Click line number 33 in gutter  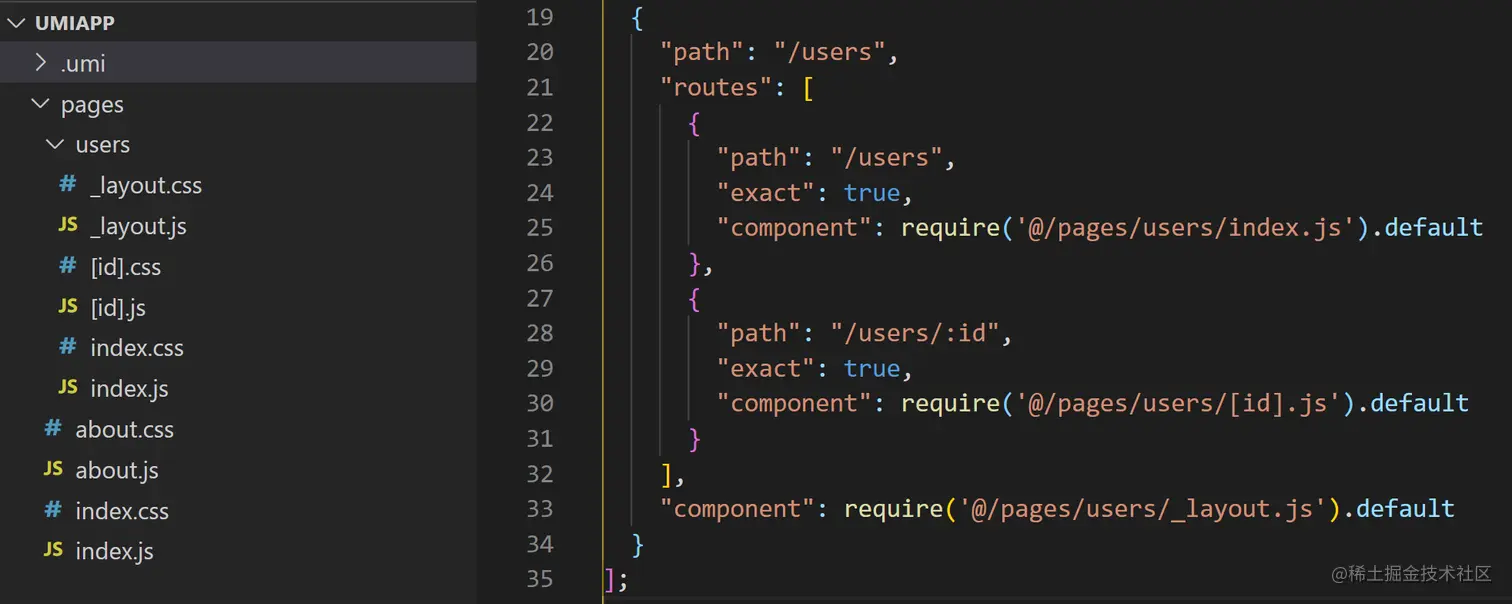[540, 509]
